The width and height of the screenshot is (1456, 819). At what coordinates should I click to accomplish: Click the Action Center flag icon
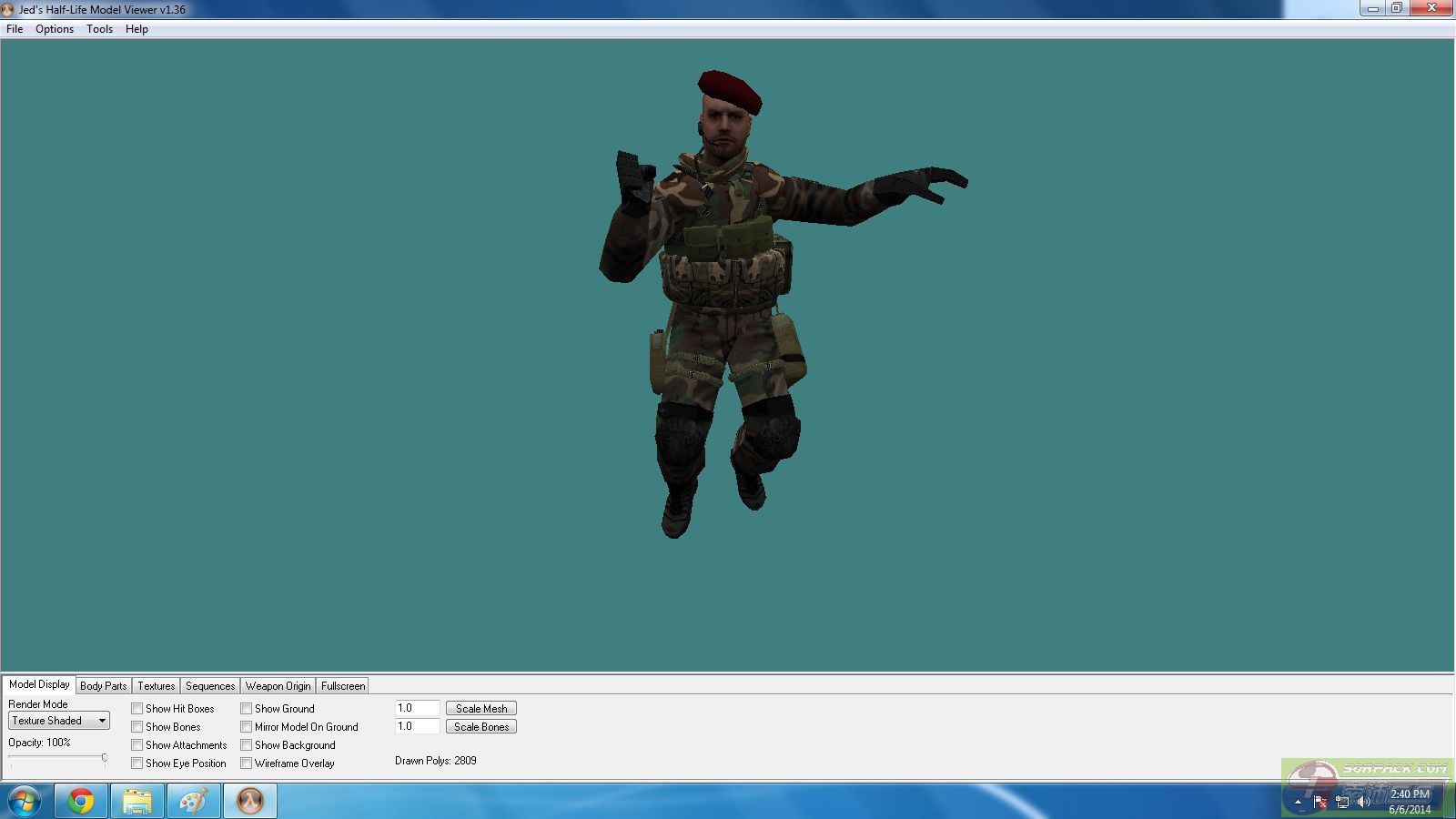(x=1319, y=802)
